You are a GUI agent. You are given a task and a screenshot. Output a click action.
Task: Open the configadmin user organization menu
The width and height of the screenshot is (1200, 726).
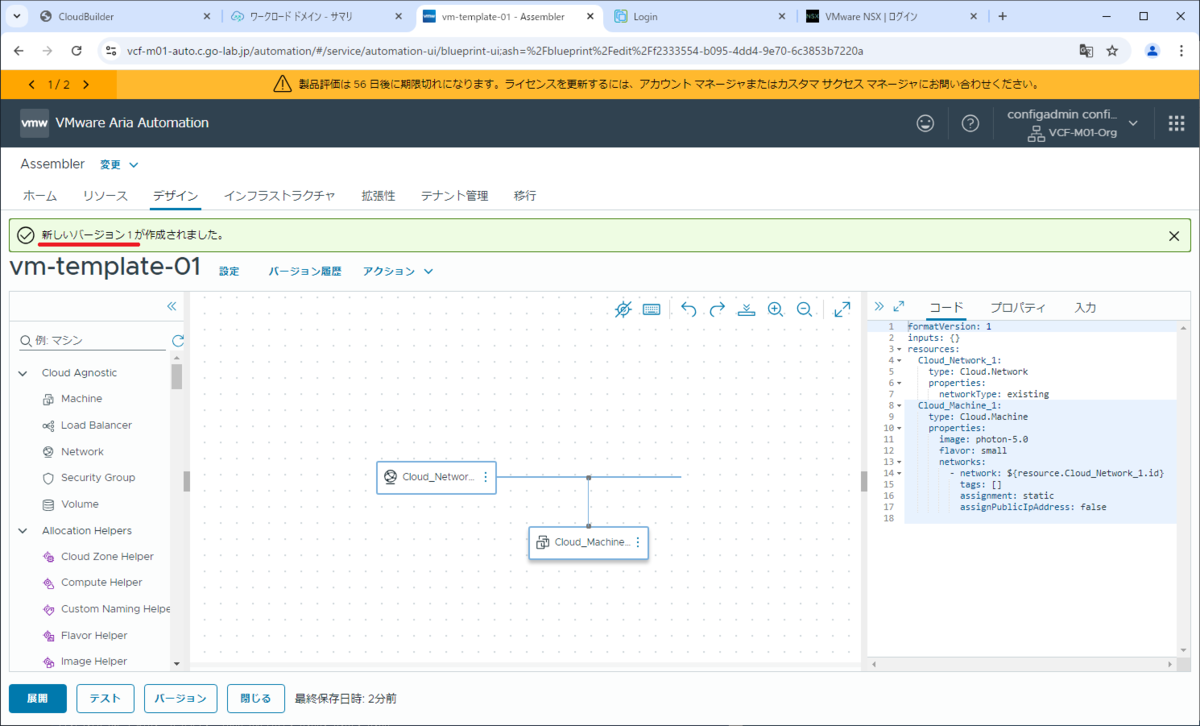[1073, 123]
